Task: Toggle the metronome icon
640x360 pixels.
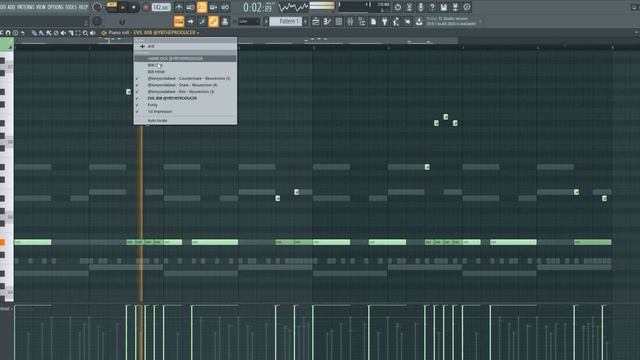Action: 179,7
